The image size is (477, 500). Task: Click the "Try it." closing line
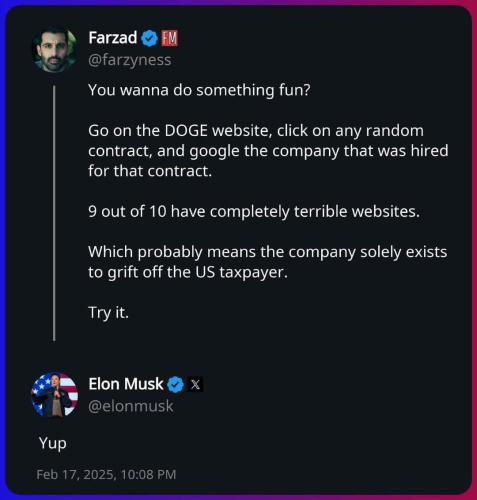pyautogui.click(x=108, y=313)
